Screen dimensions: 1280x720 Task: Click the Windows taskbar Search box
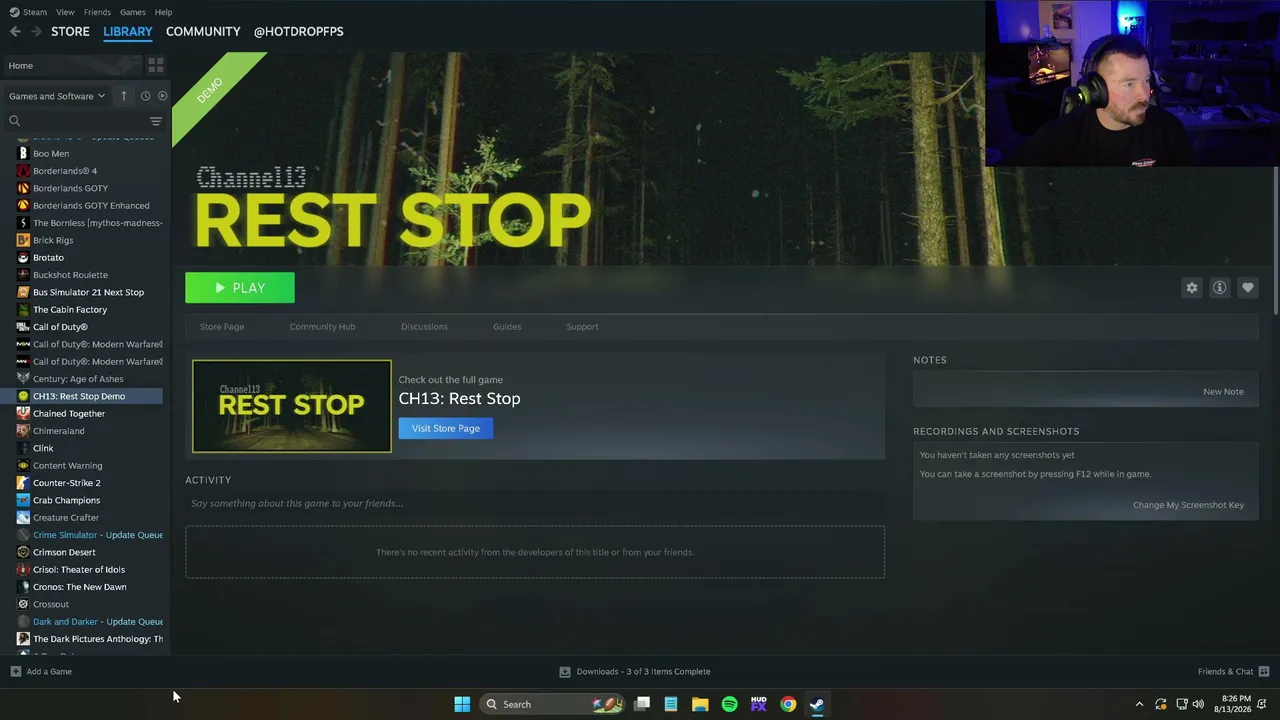[x=553, y=704]
